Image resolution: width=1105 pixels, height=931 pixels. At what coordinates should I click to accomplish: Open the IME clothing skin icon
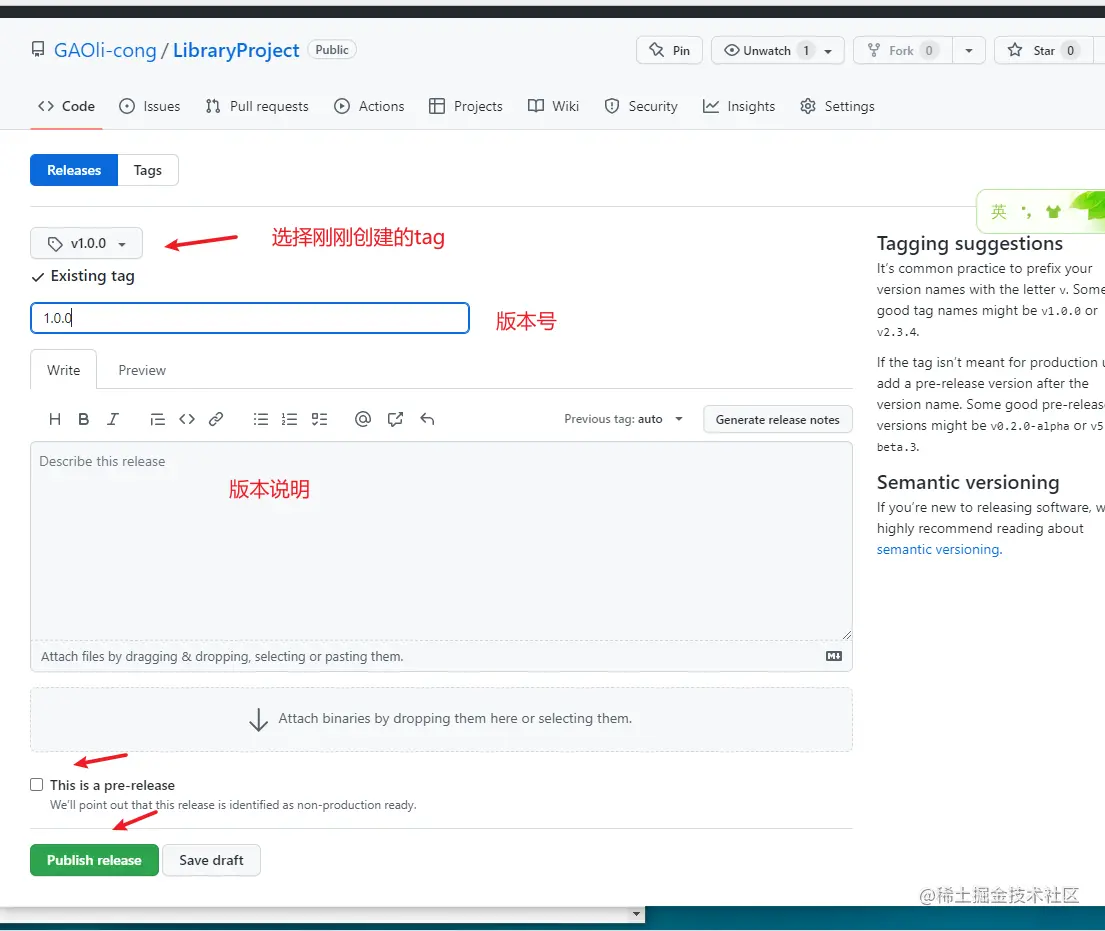[1054, 211]
